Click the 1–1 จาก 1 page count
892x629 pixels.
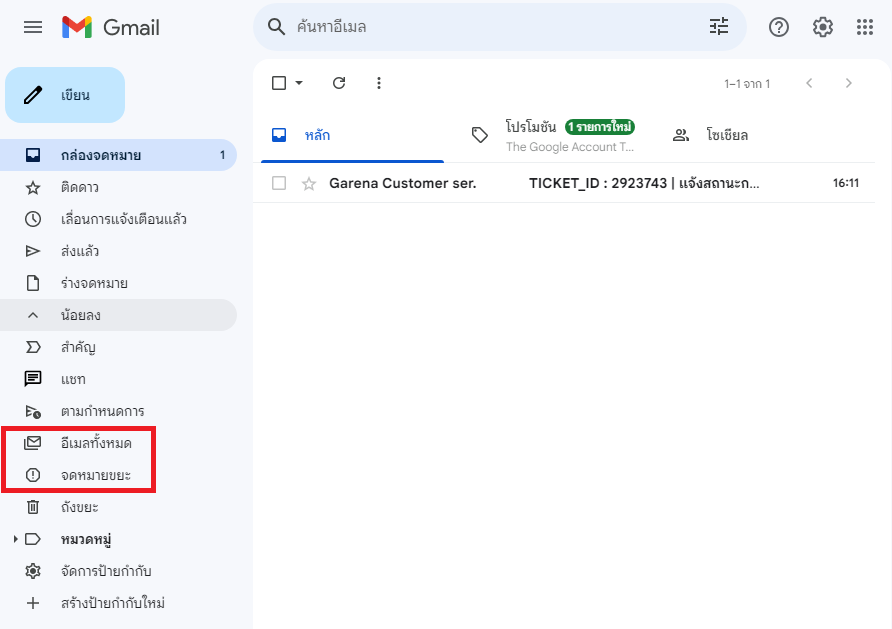[747, 84]
